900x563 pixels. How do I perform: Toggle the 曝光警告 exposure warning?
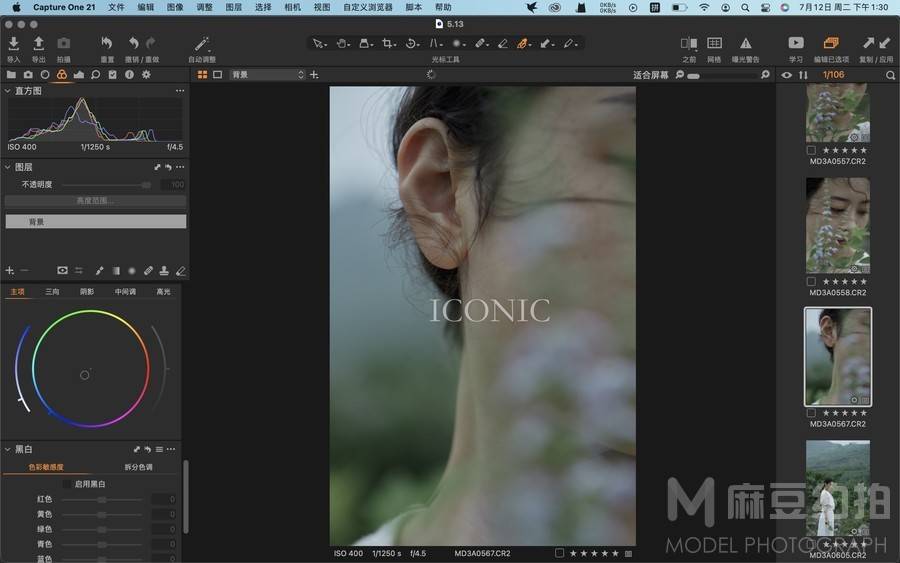746,44
